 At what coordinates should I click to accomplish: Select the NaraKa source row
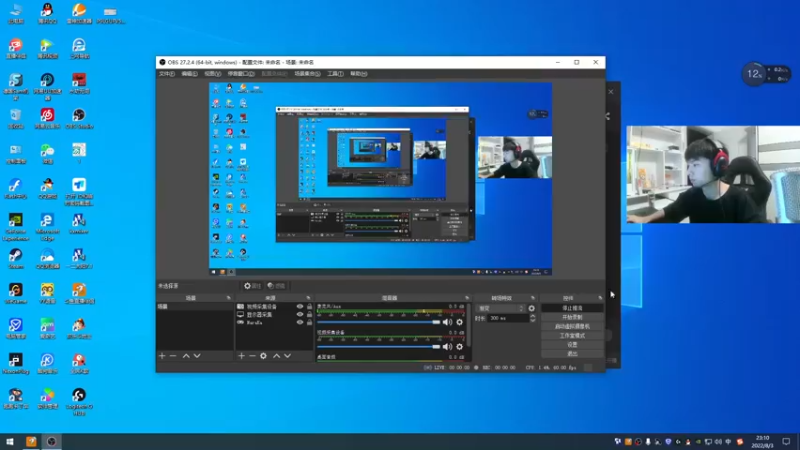coord(275,322)
